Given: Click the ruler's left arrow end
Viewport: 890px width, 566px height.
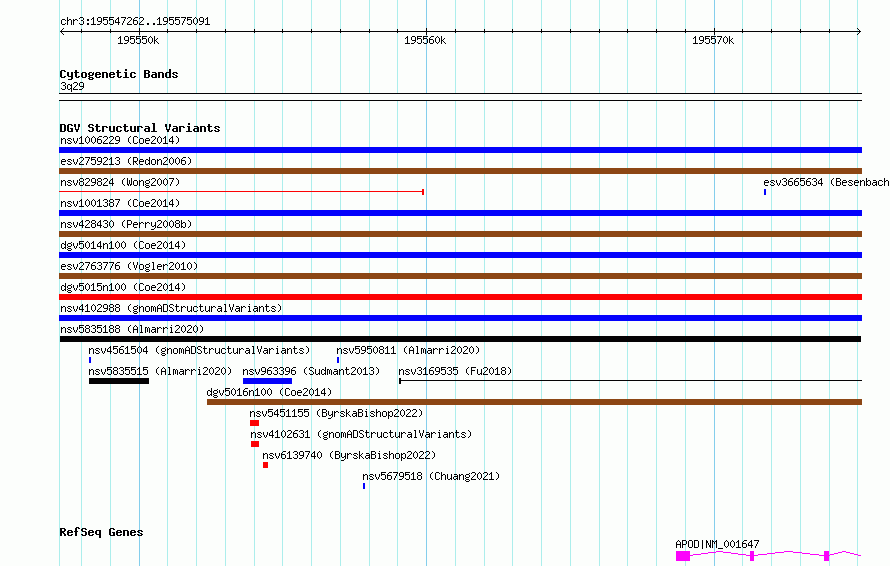Looking at the screenshot, I should (62, 32).
